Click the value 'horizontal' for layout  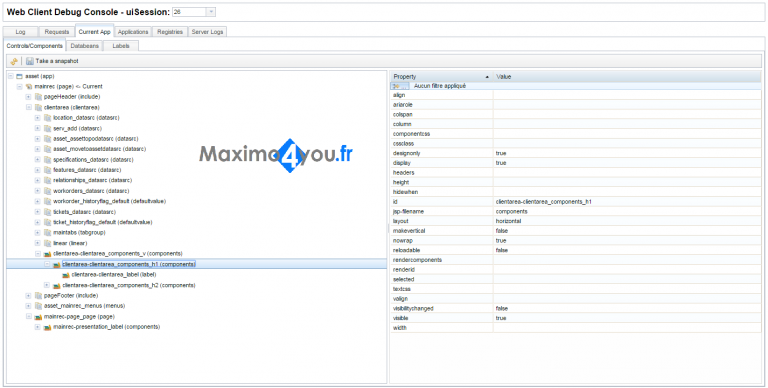pyautogui.click(x=508, y=221)
